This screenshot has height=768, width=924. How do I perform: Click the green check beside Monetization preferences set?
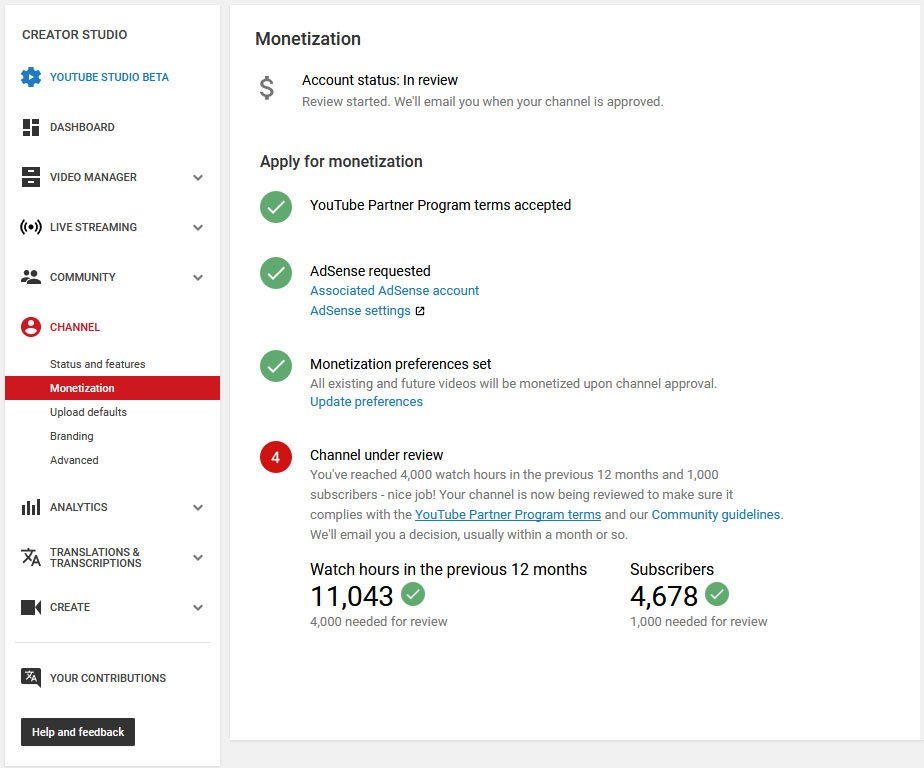[276, 366]
